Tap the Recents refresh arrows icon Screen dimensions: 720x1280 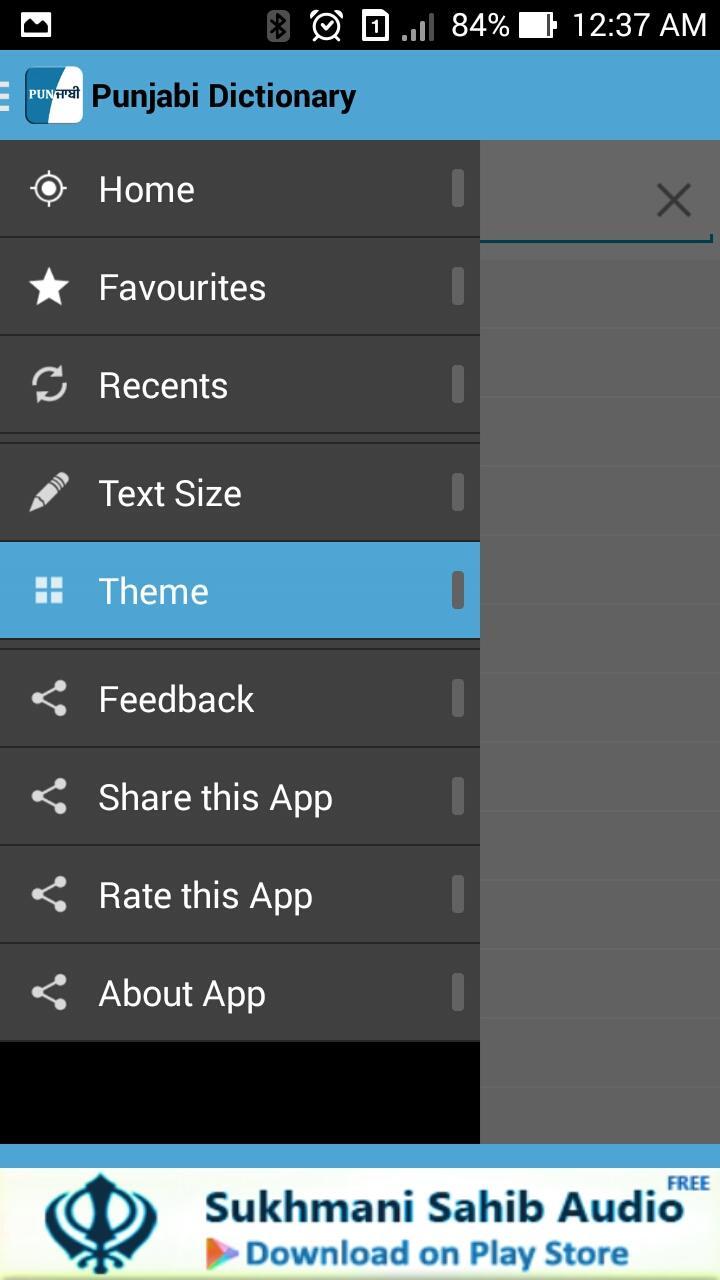coord(49,385)
